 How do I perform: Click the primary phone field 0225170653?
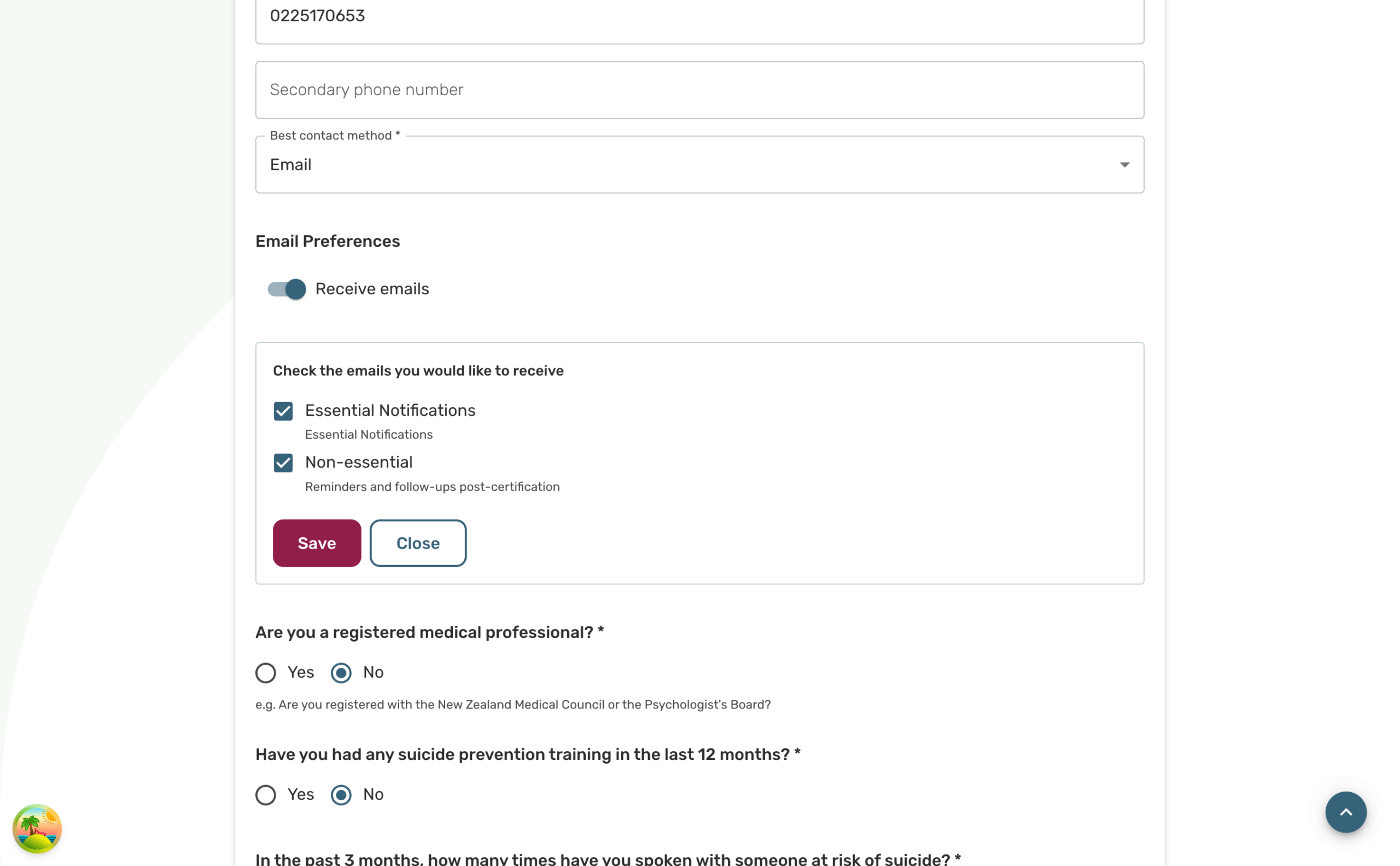tap(699, 16)
